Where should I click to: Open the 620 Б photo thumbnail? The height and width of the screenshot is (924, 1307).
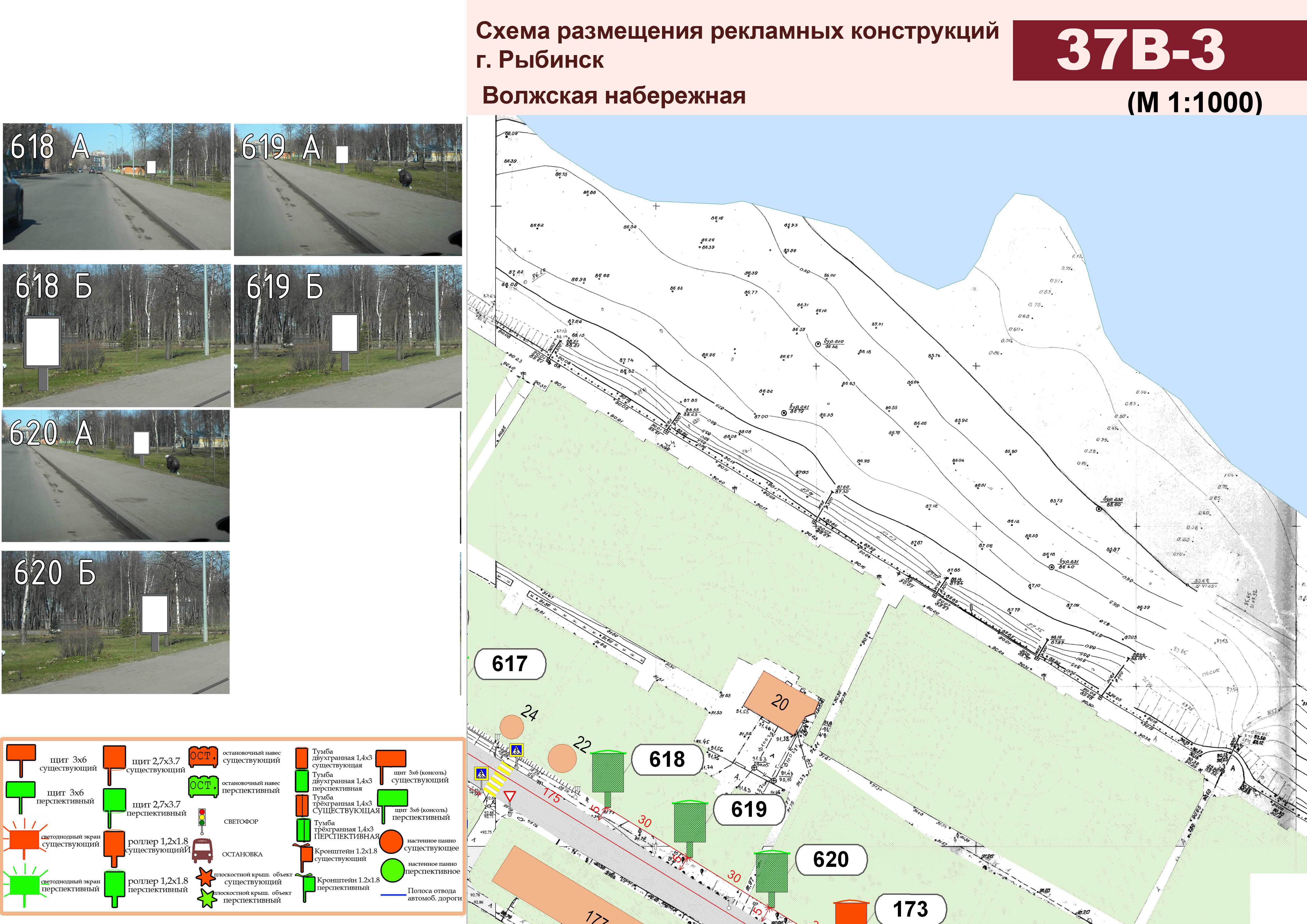click(116, 622)
